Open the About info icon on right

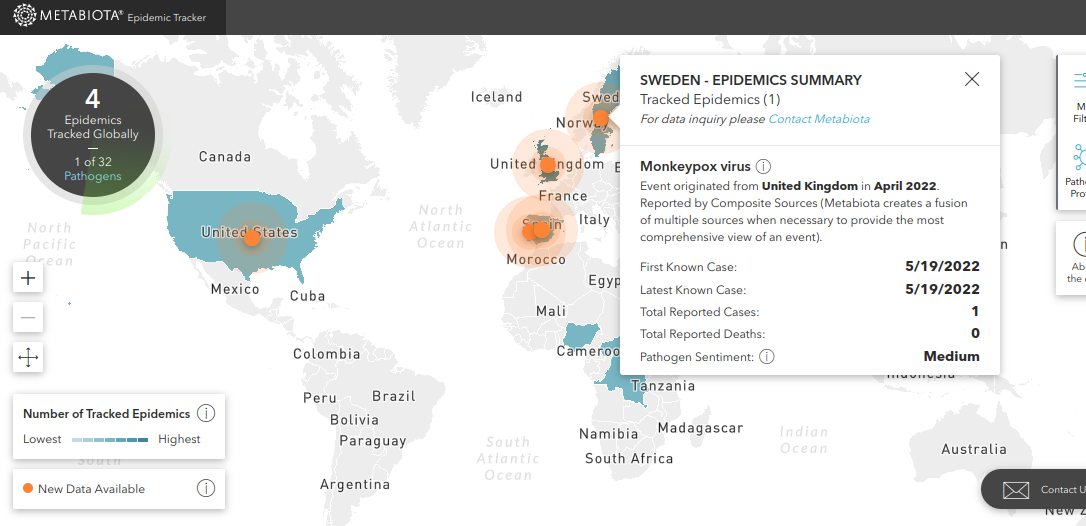pyautogui.click(x=1079, y=244)
